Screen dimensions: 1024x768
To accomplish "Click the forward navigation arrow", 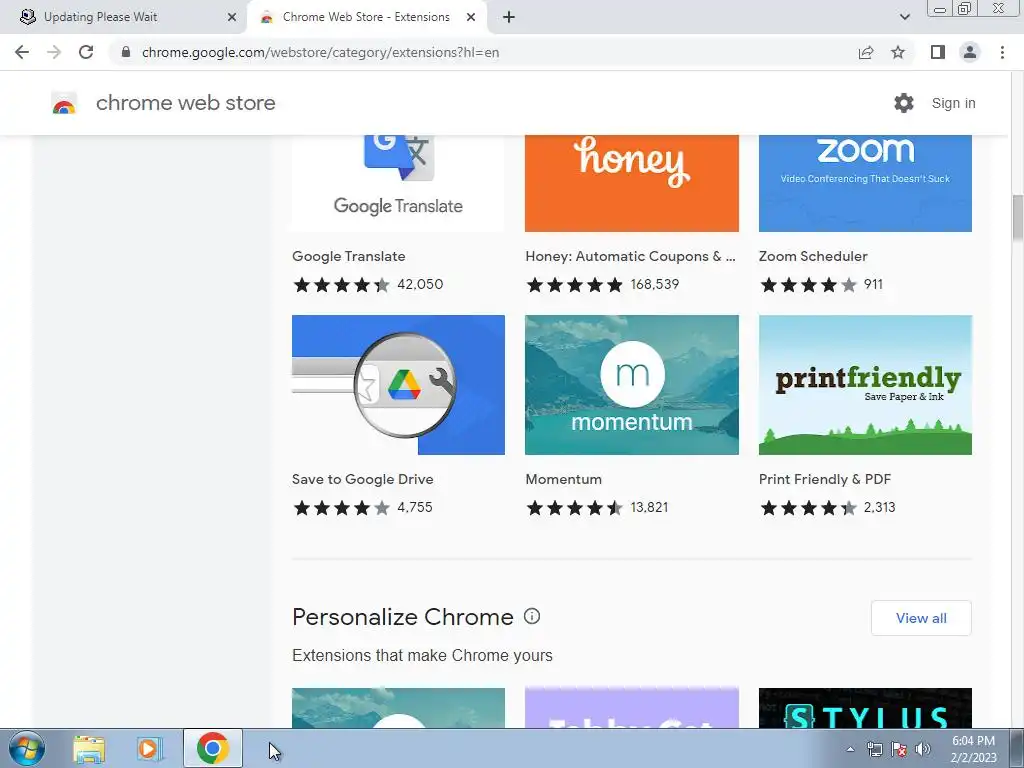I will pos(54,52).
